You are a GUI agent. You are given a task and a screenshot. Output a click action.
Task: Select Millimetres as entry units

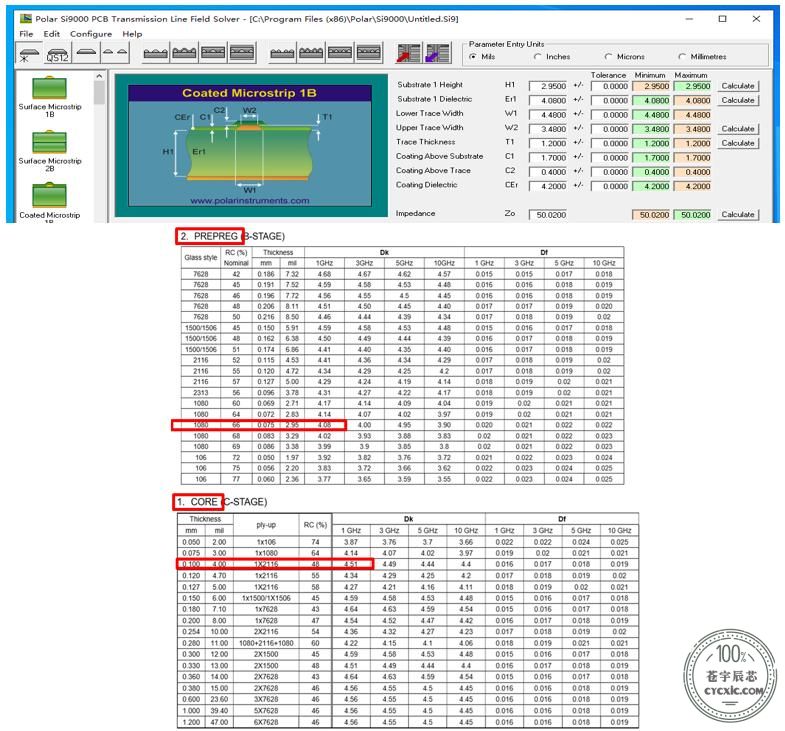click(702, 57)
